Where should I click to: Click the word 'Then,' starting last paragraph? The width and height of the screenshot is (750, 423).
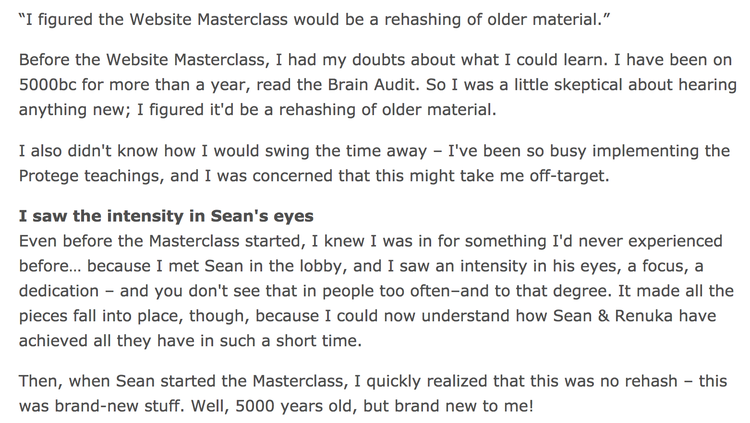41,381
